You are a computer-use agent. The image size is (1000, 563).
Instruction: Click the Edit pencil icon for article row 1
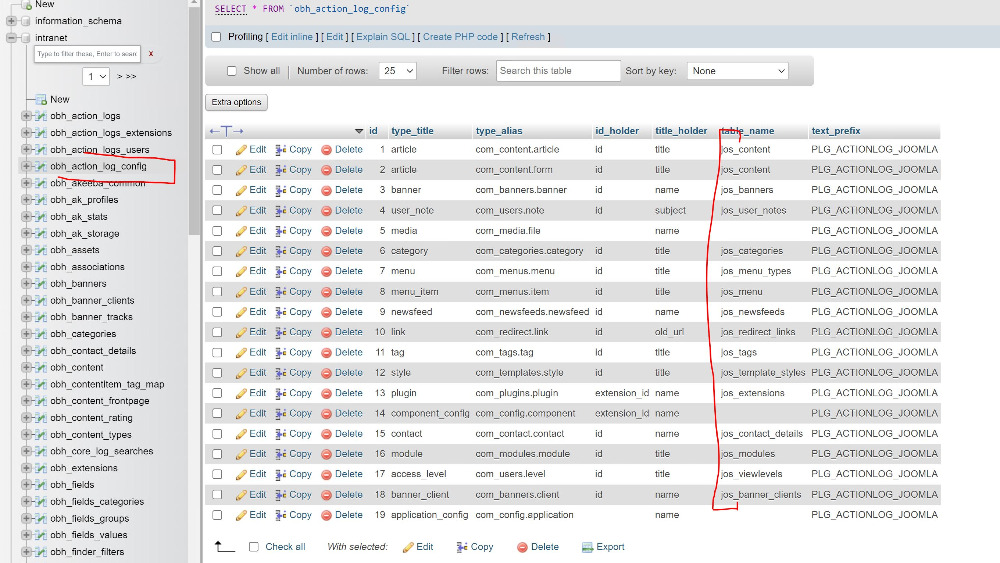(241, 150)
